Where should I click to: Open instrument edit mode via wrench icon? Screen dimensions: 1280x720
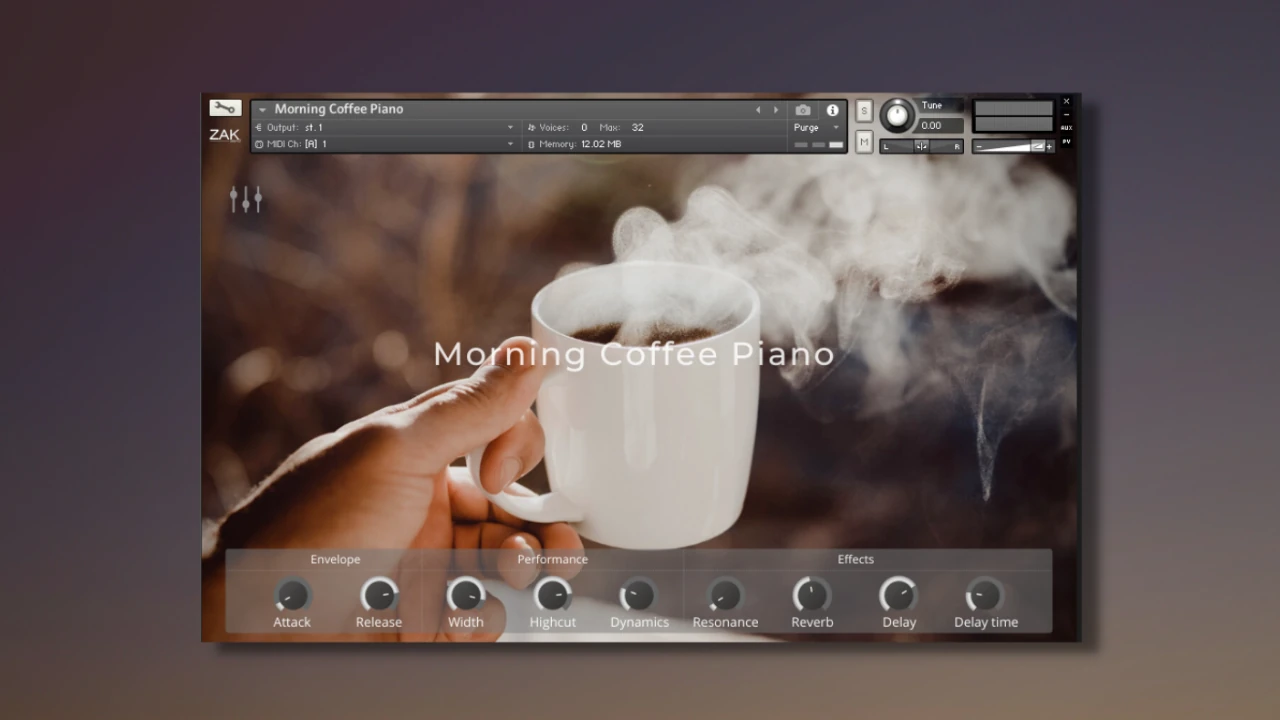coord(224,107)
